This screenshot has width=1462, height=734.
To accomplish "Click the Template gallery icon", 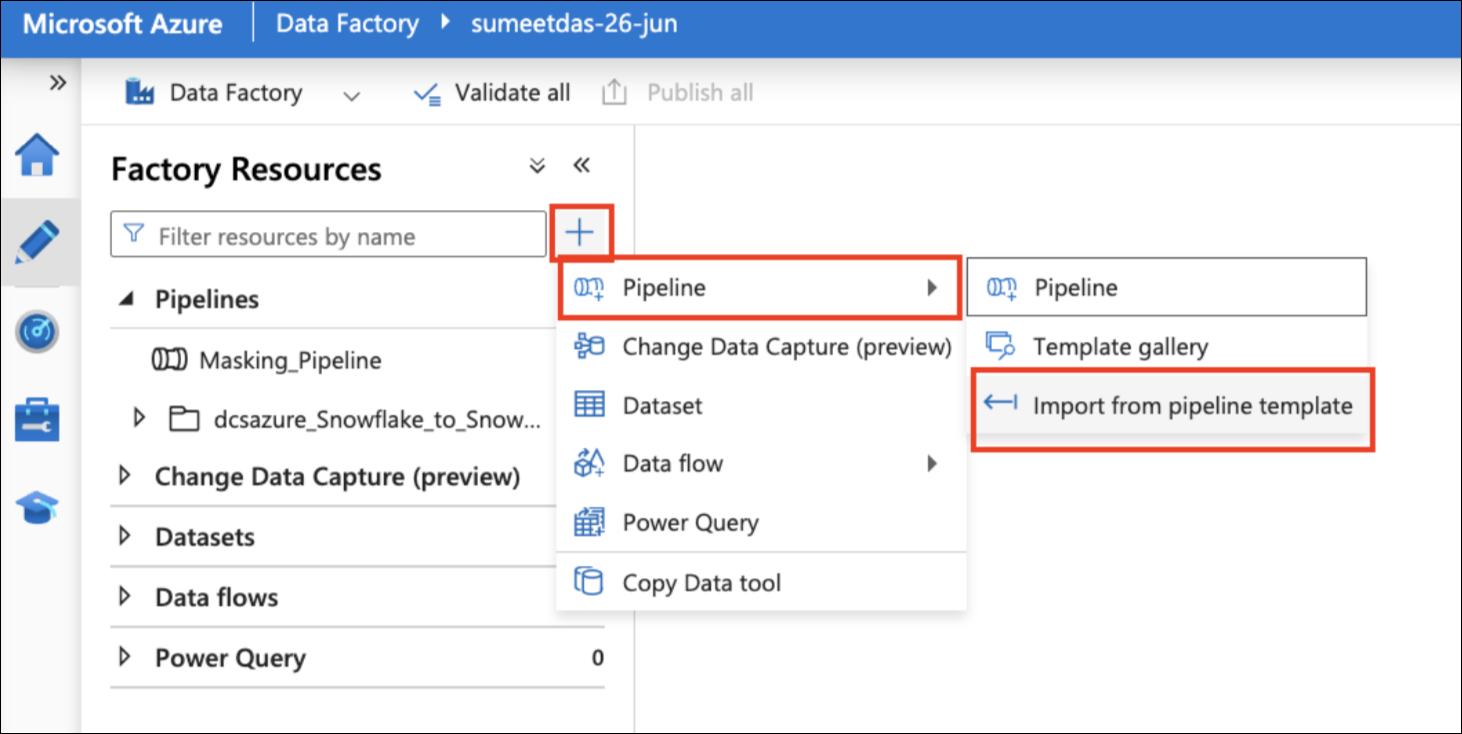I will (x=1001, y=346).
